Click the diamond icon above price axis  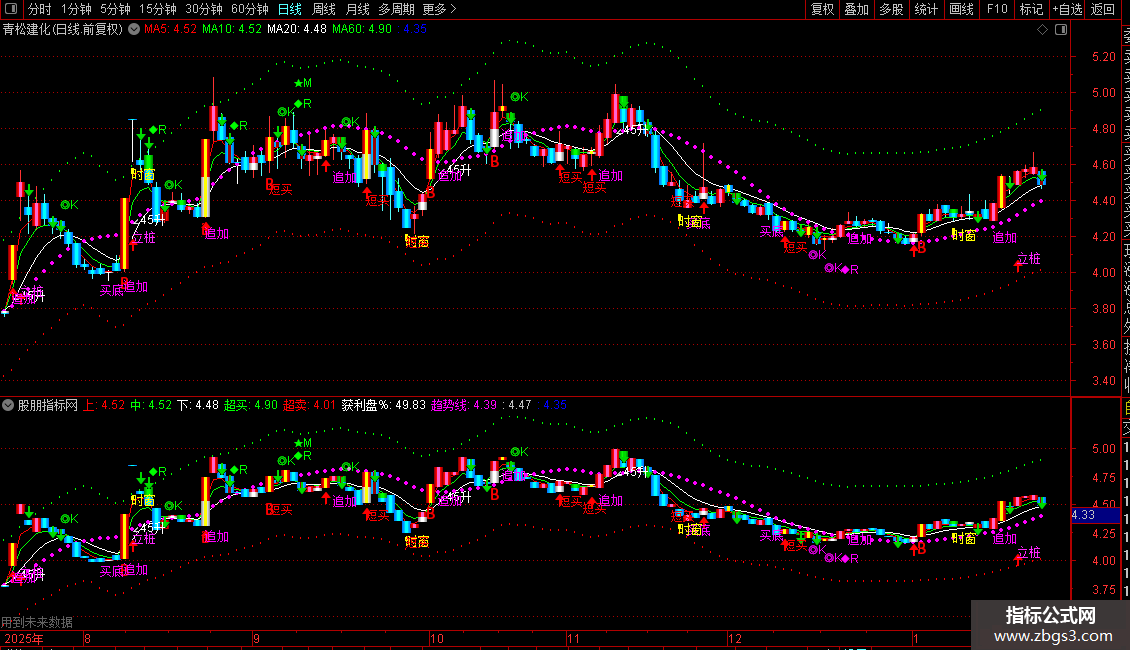tap(1042, 30)
